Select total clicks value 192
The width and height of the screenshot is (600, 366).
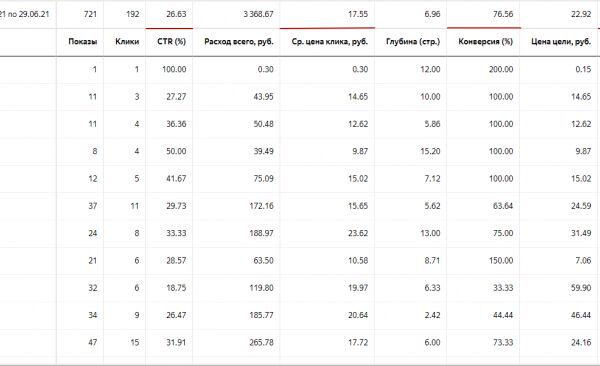132,14
